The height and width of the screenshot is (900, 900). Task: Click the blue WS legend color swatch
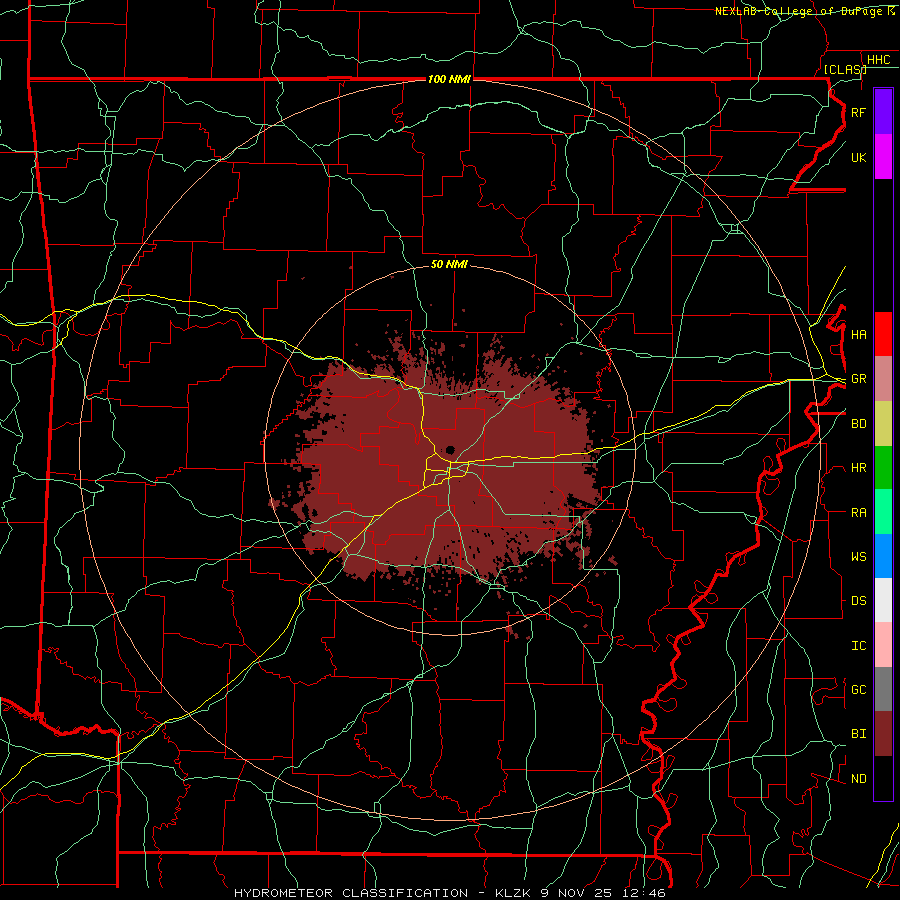point(883,556)
